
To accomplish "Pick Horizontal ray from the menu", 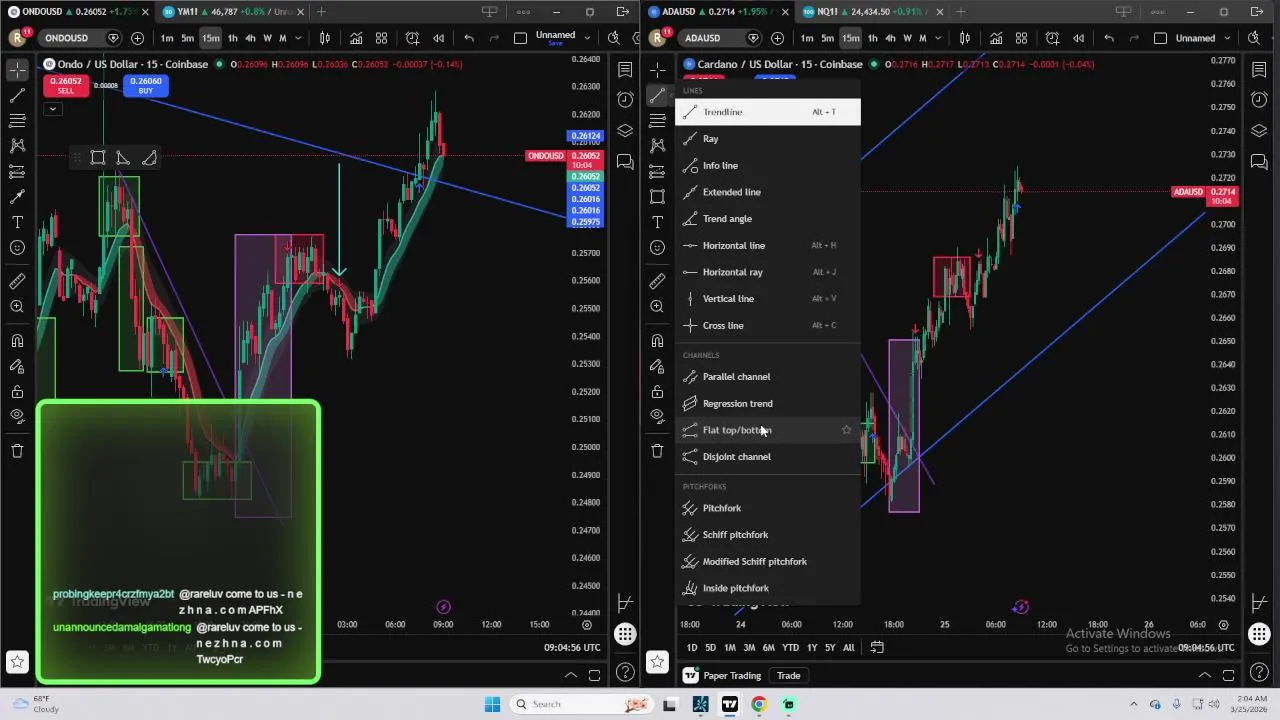I will (x=767, y=272).
